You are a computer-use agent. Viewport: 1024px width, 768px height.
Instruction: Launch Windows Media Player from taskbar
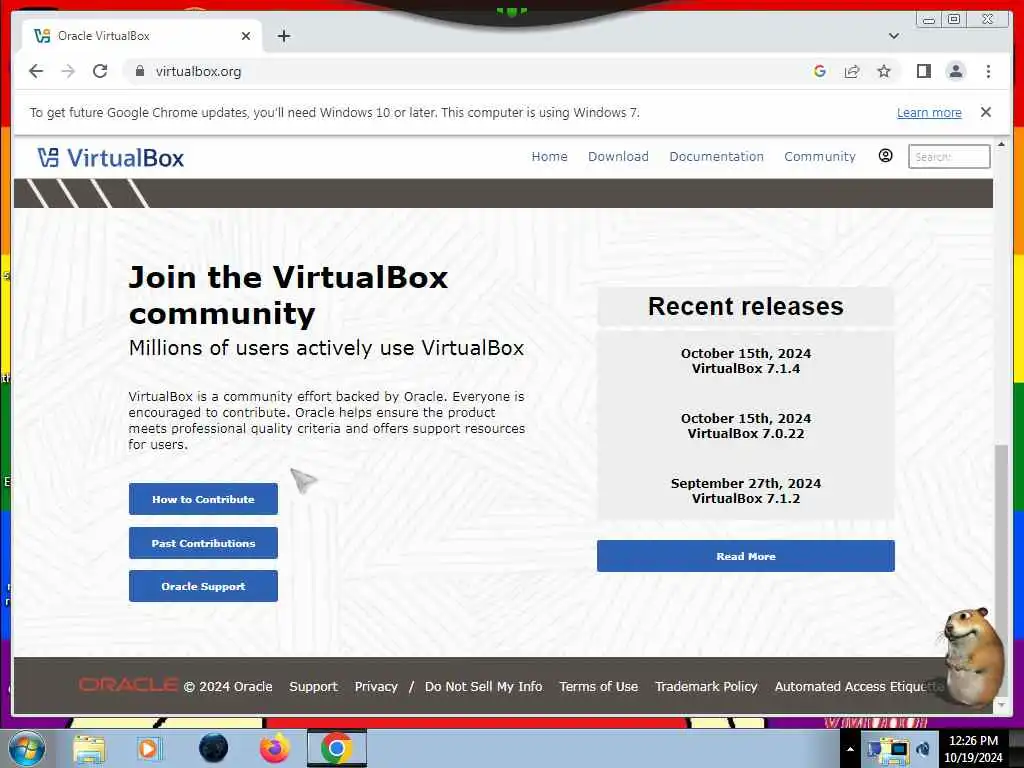coord(150,748)
